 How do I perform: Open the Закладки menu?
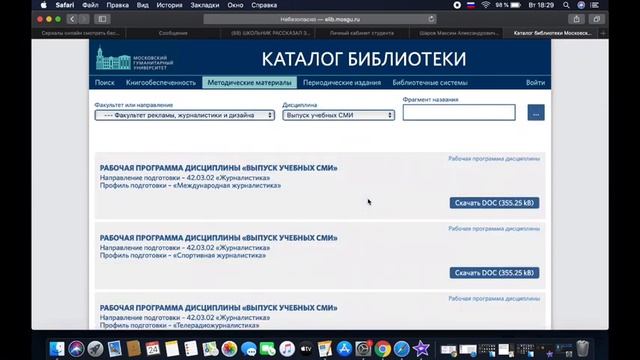pyautogui.click(x=204, y=5)
